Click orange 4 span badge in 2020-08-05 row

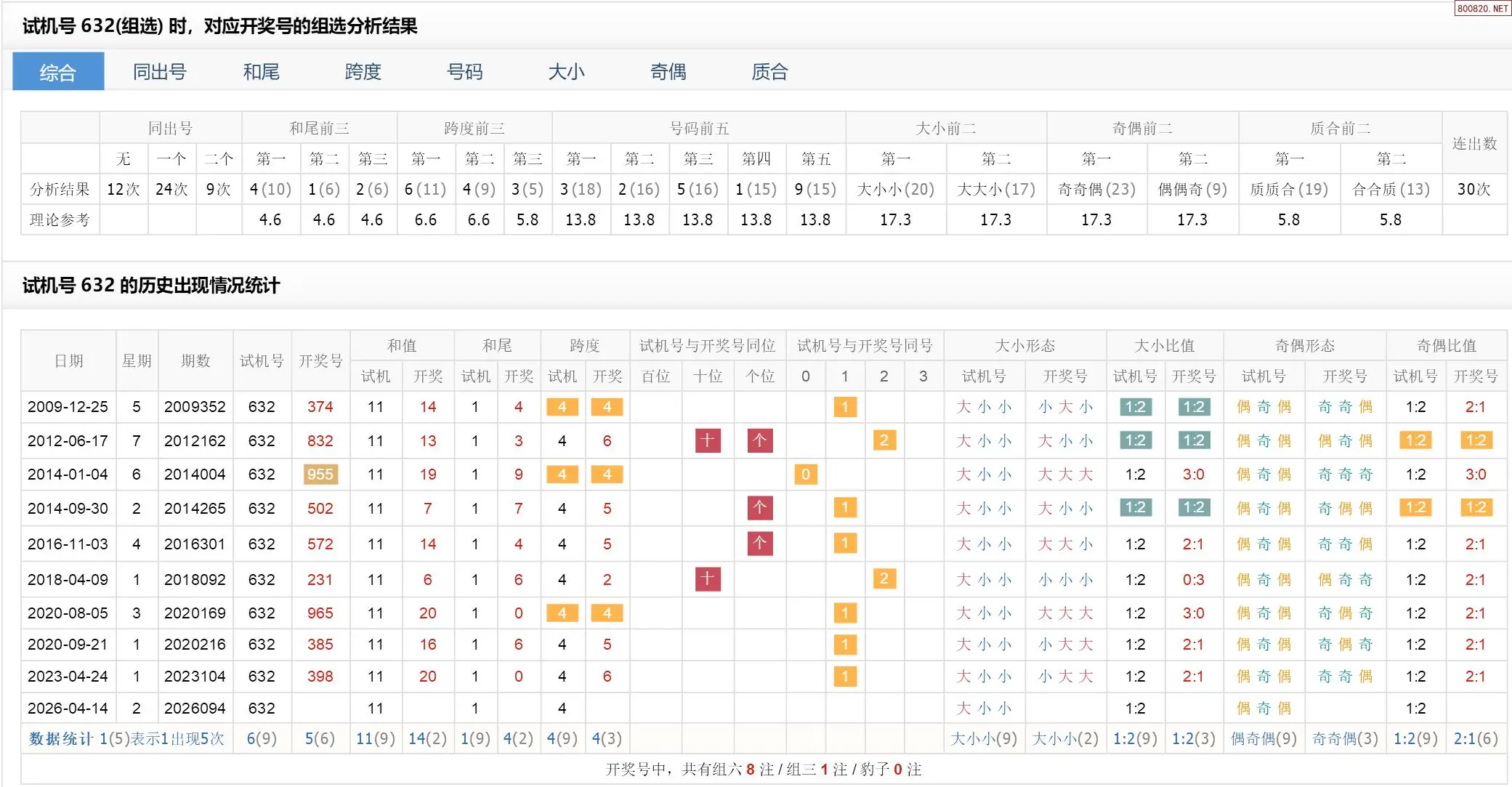coord(562,613)
